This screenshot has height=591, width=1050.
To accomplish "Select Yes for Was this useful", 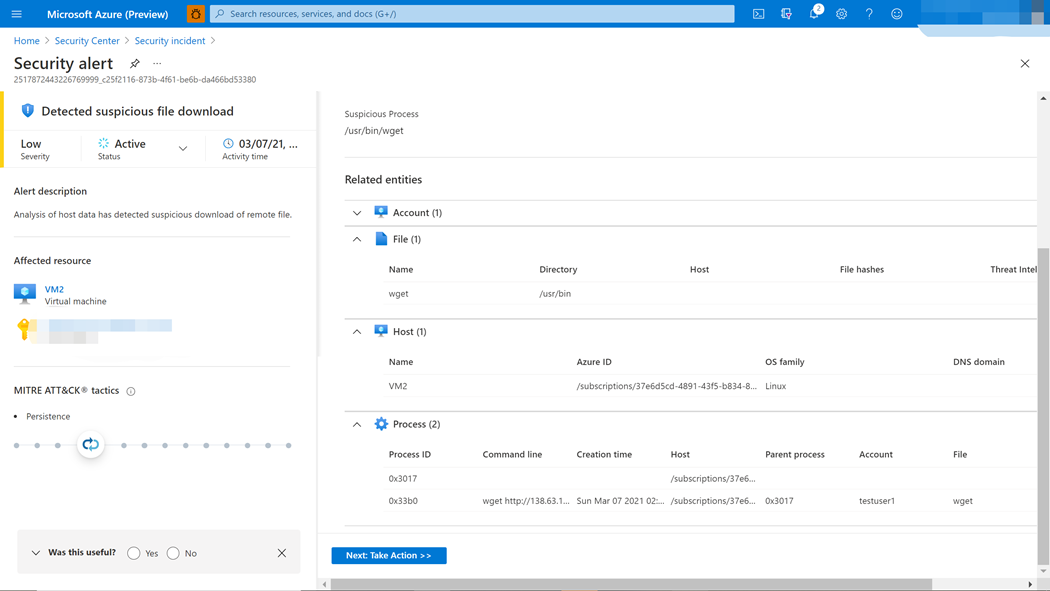I will [134, 553].
